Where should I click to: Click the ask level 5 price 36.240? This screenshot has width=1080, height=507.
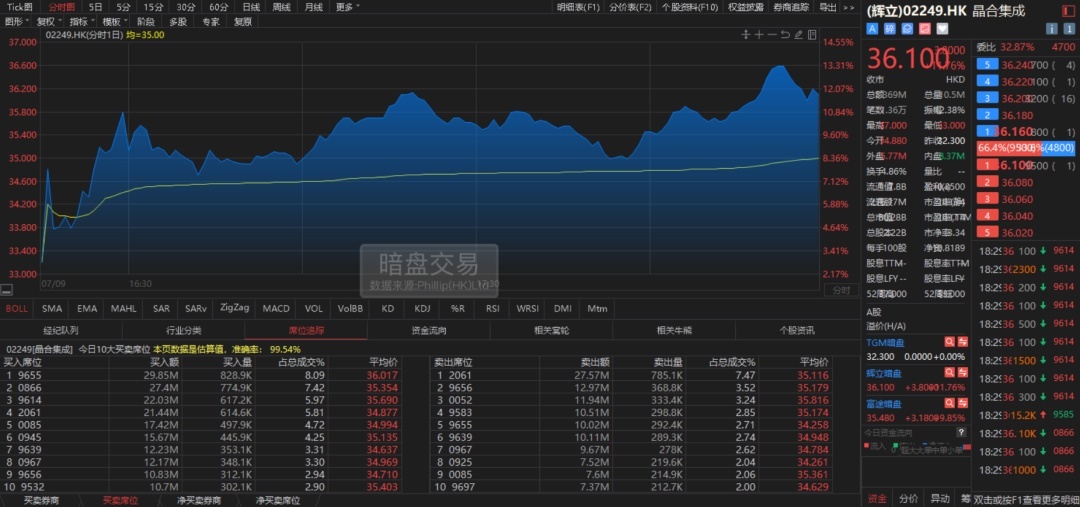1015,65
